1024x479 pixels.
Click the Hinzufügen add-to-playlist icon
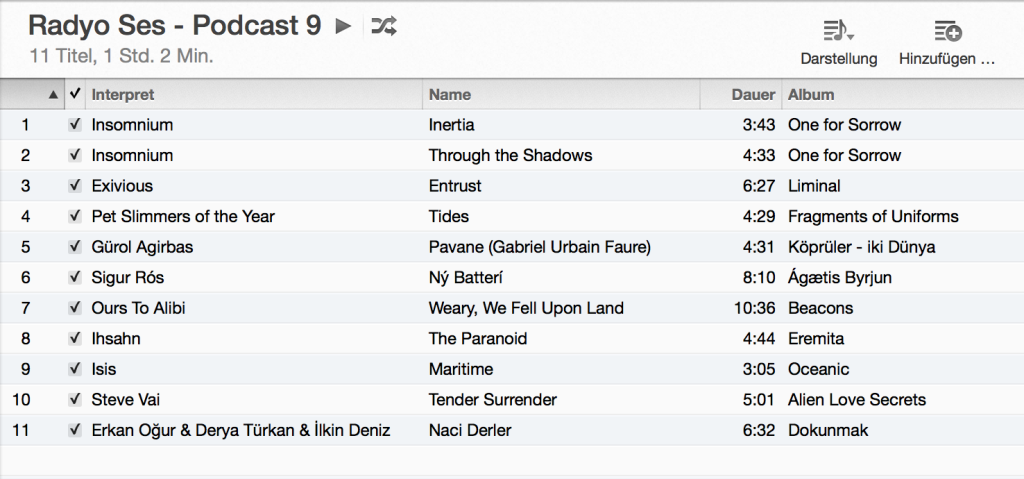[x=948, y=31]
